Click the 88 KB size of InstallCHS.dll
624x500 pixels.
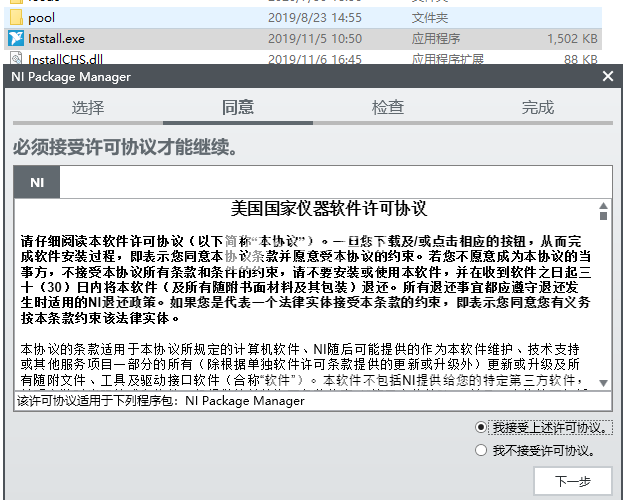pos(581,59)
